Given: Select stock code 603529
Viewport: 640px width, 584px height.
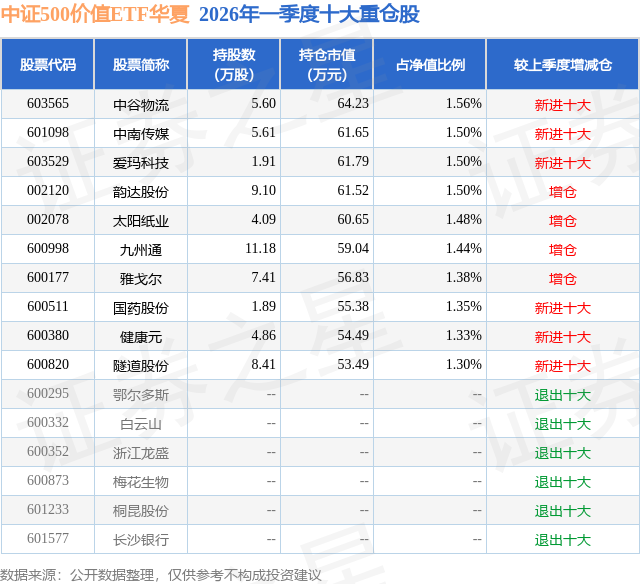Looking at the screenshot, I should click(x=48, y=162).
